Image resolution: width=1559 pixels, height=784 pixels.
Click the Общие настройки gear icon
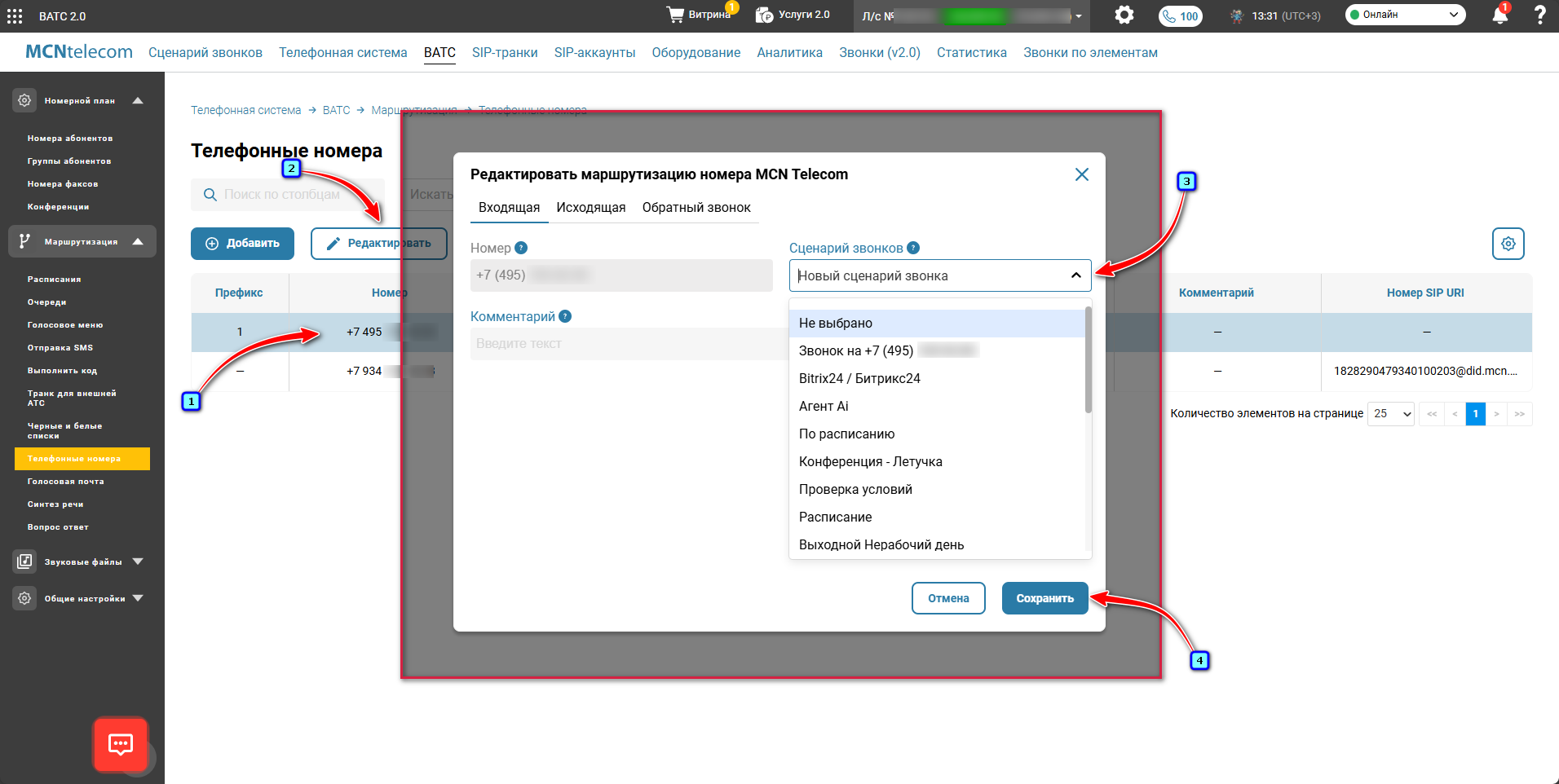tap(24, 598)
